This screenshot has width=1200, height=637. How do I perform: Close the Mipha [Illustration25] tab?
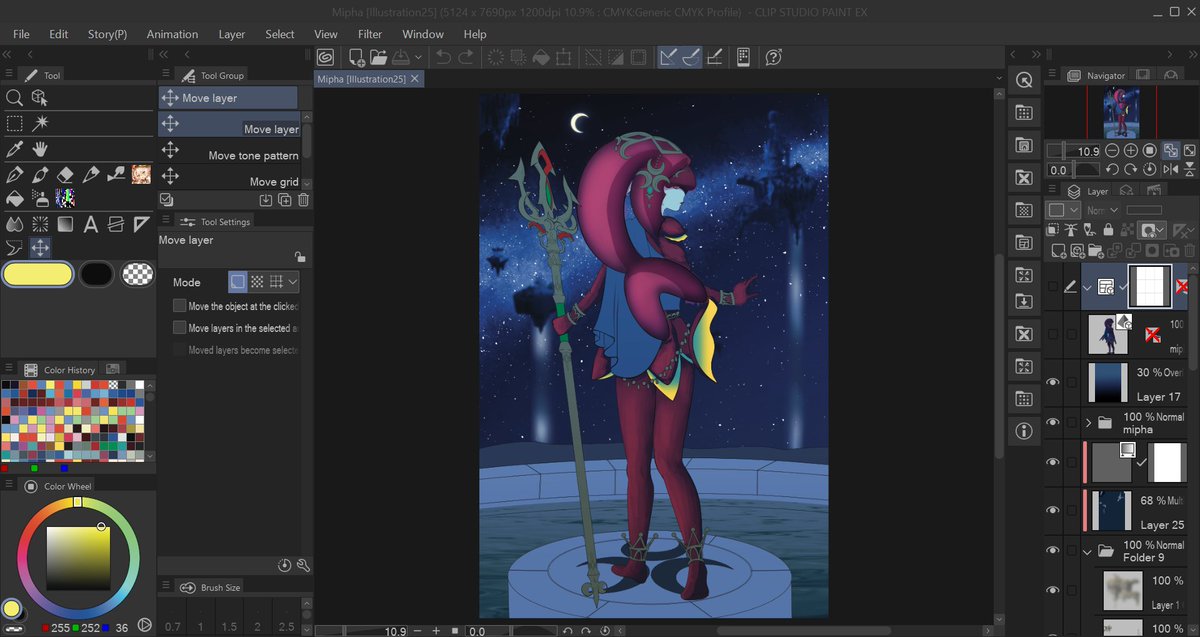click(x=415, y=78)
